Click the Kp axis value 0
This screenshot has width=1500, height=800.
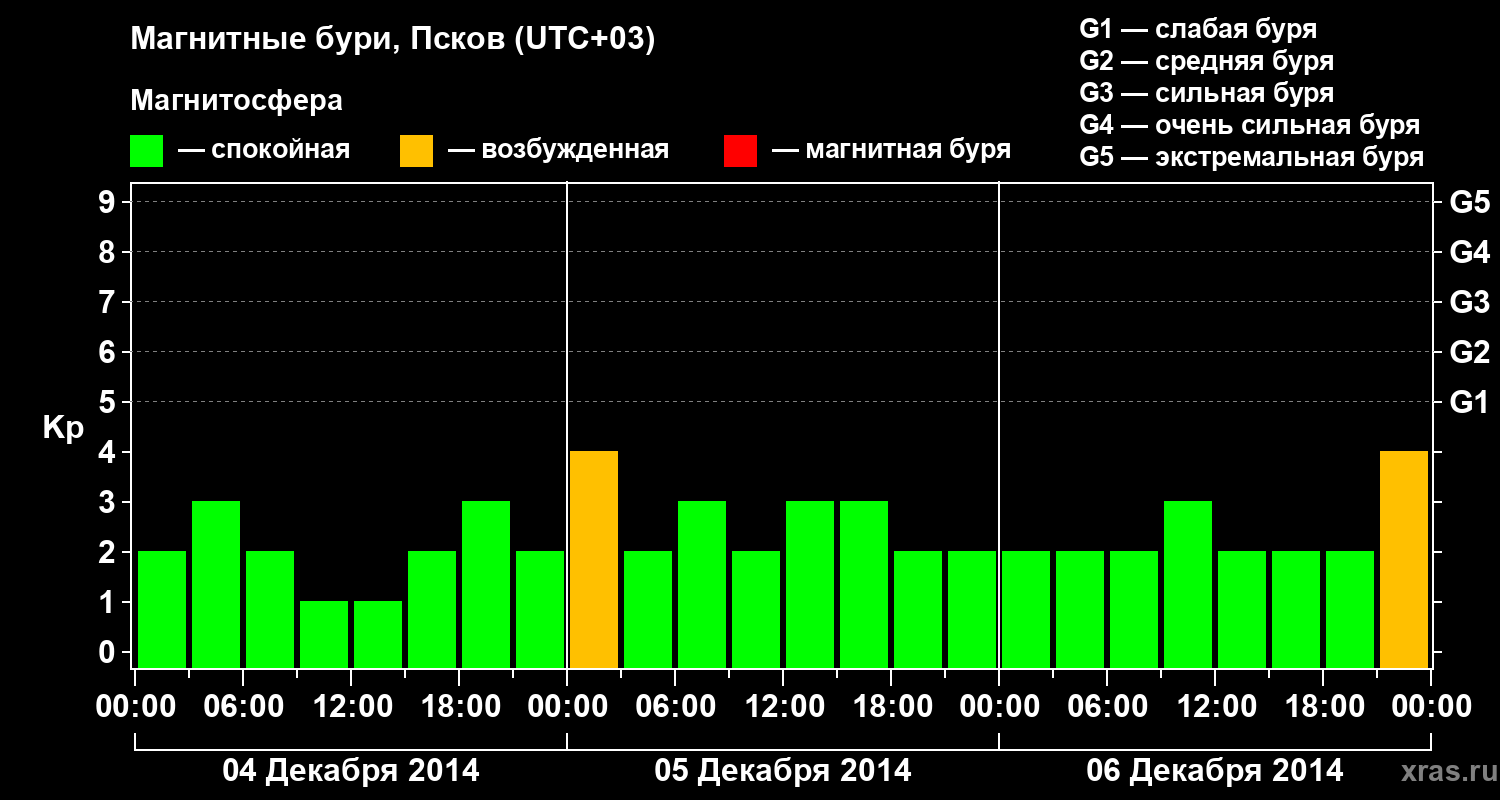tap(109, 652)
